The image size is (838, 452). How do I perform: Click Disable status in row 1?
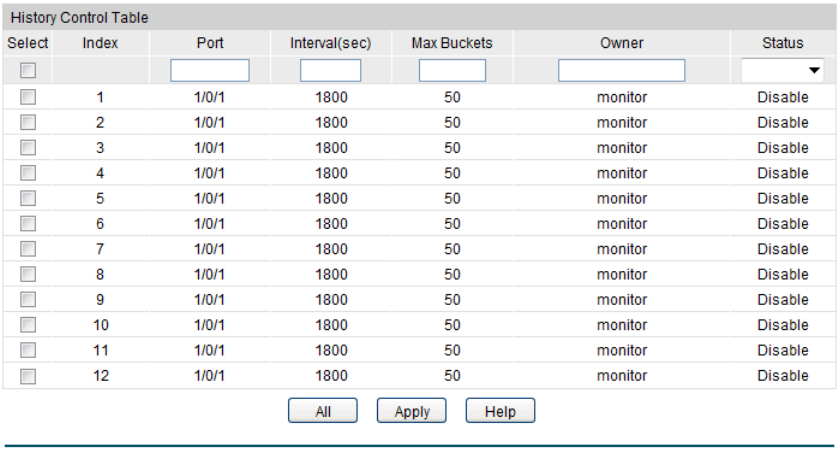tap(783, 97)
